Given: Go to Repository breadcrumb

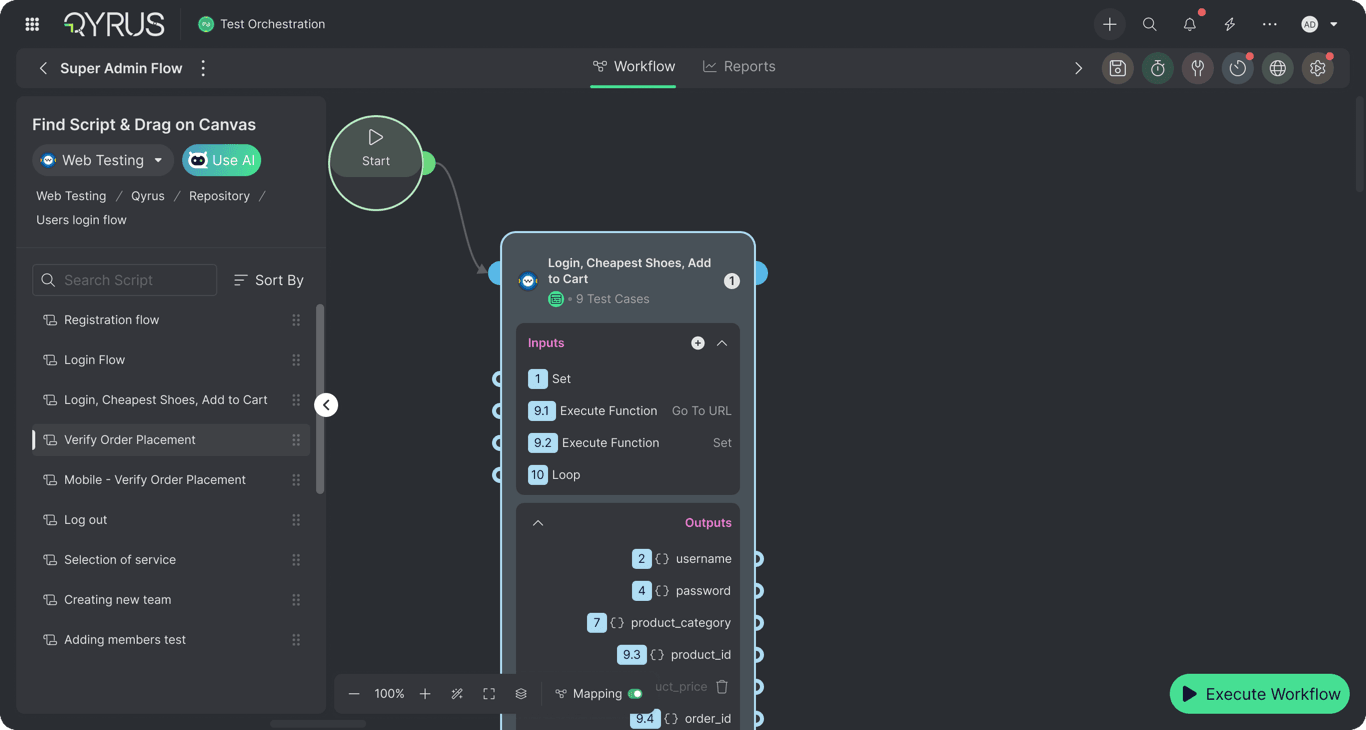Looking at the screenshot, I should [x=219, y=196].
